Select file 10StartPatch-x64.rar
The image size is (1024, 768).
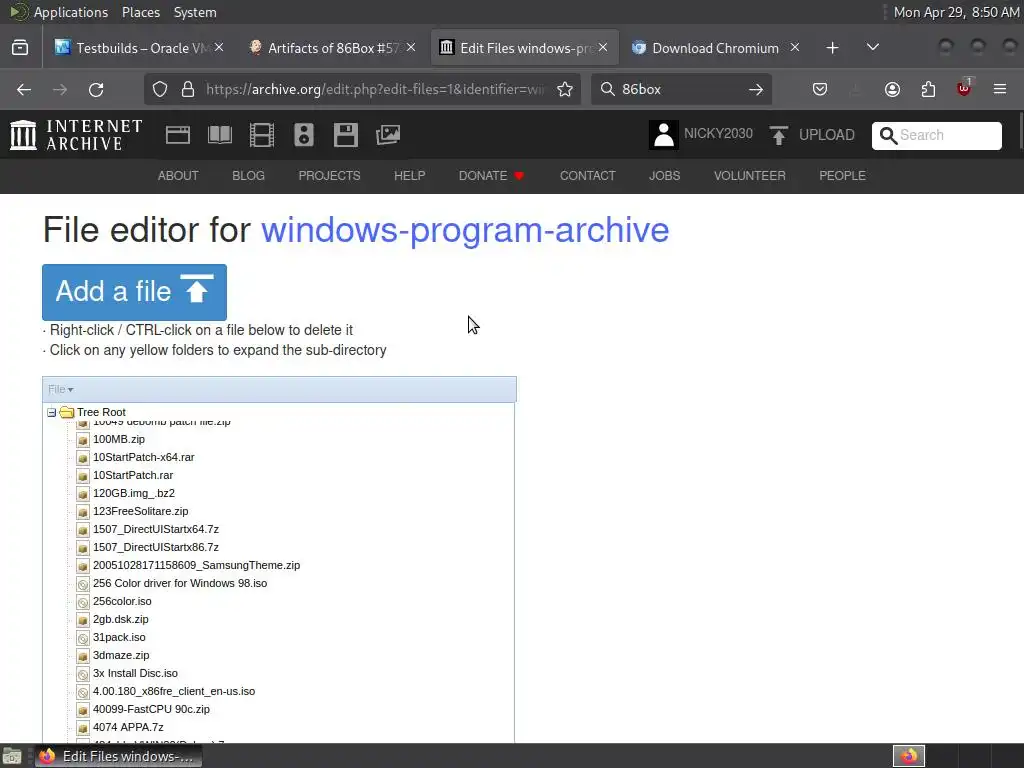(x=144, y=457)
